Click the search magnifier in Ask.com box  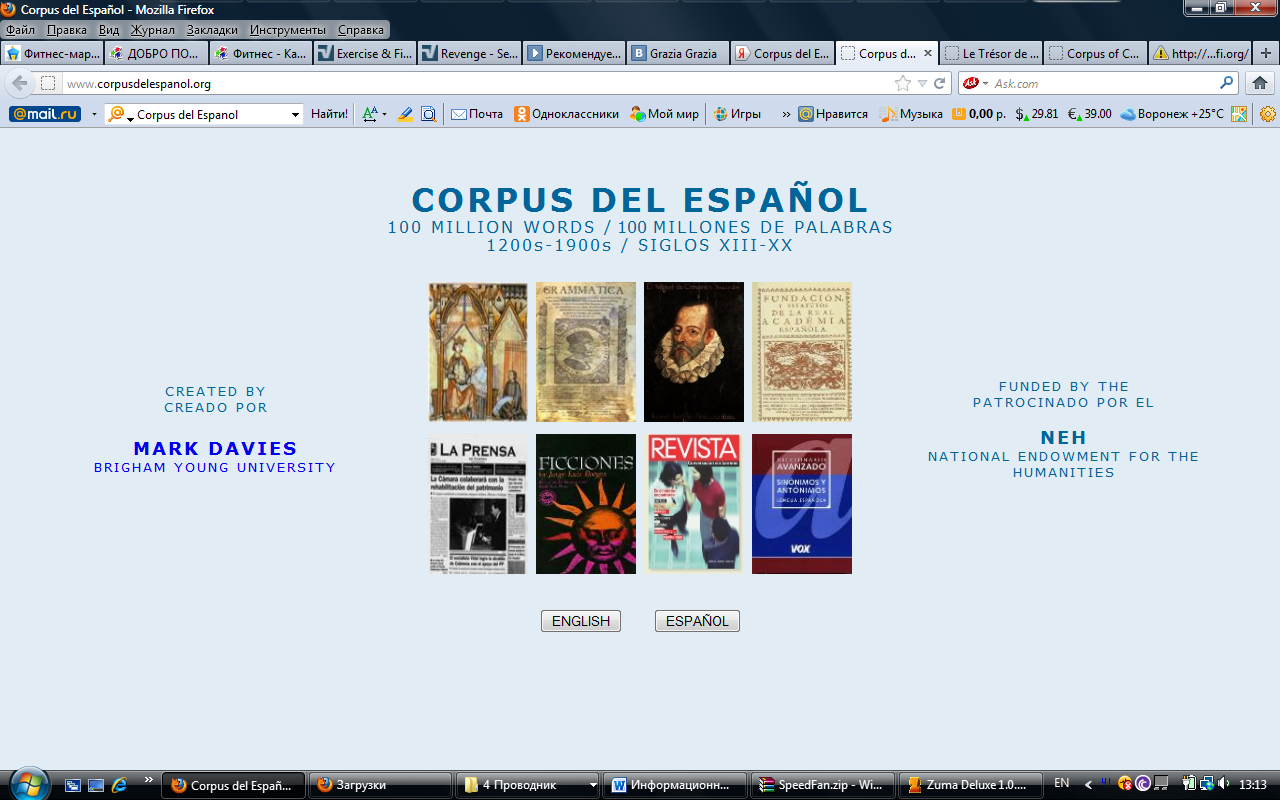pos(1227,83)
